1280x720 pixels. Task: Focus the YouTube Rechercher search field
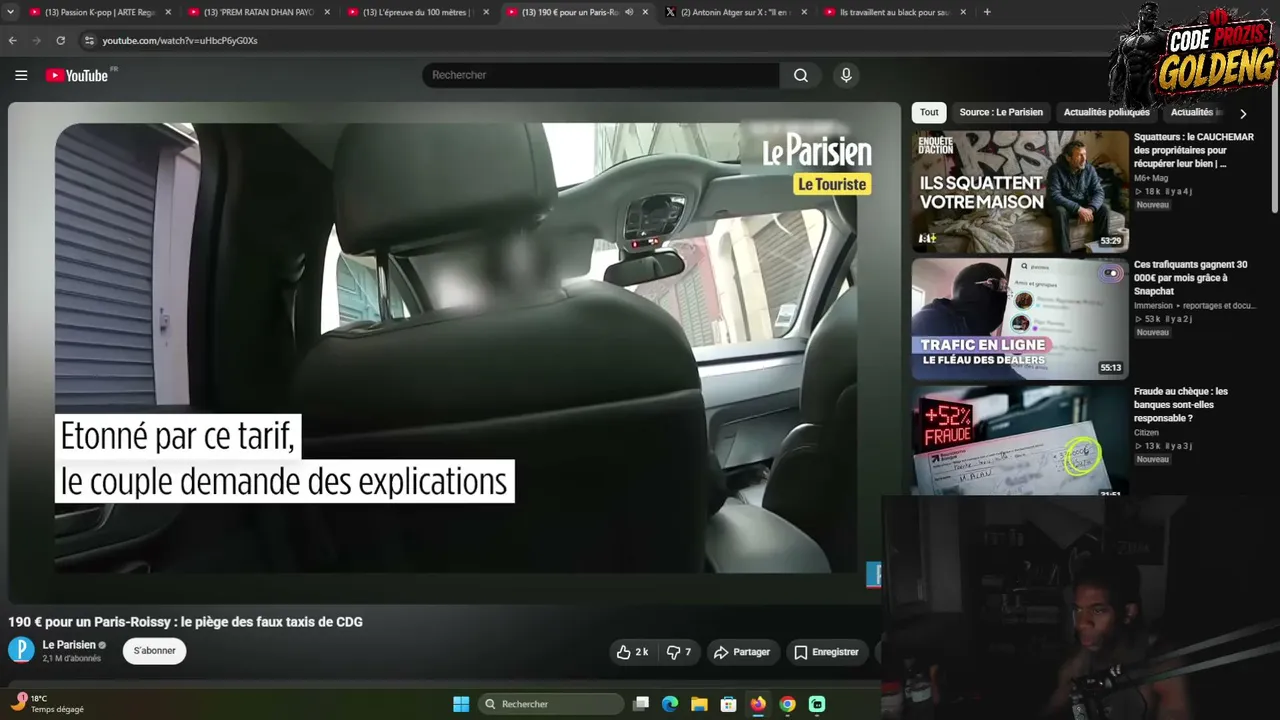tap(601, 75)
